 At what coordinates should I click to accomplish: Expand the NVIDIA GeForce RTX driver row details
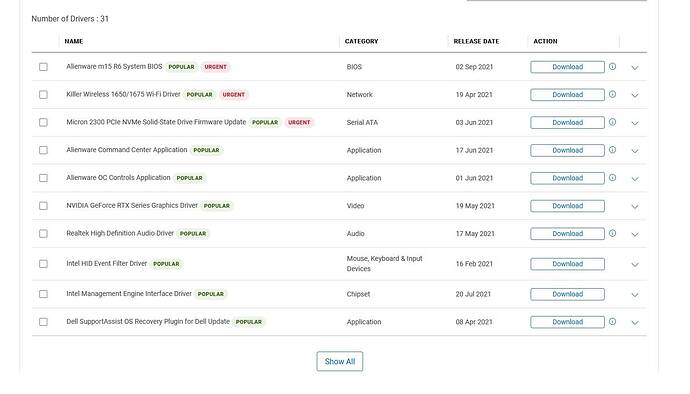click(635, 206)
